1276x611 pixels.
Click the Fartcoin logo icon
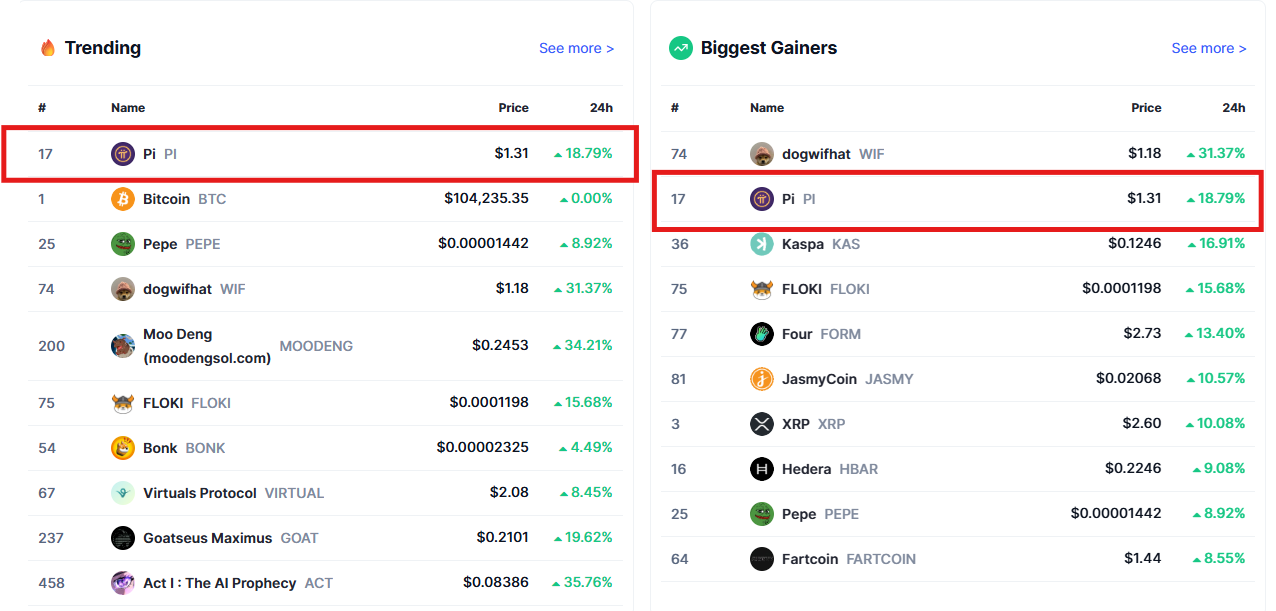tap(762, 559)
